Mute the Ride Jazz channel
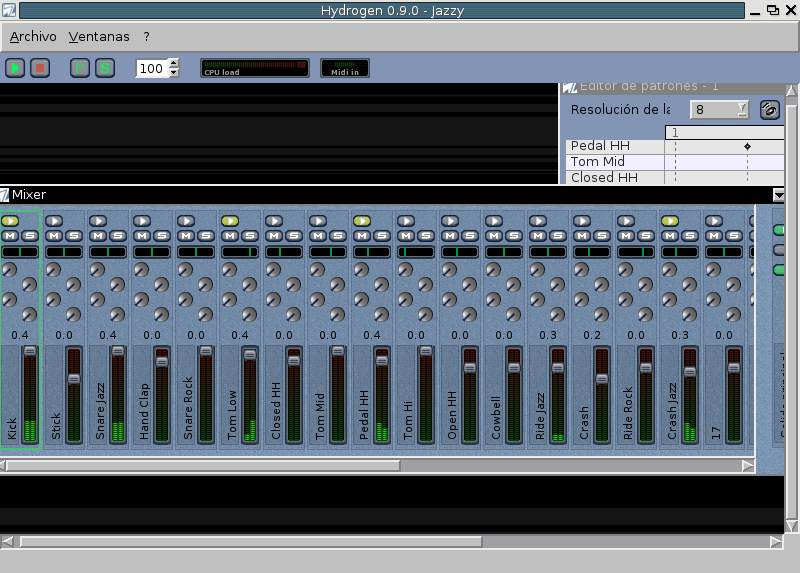The image size is (800, 573). click(538, 236)
